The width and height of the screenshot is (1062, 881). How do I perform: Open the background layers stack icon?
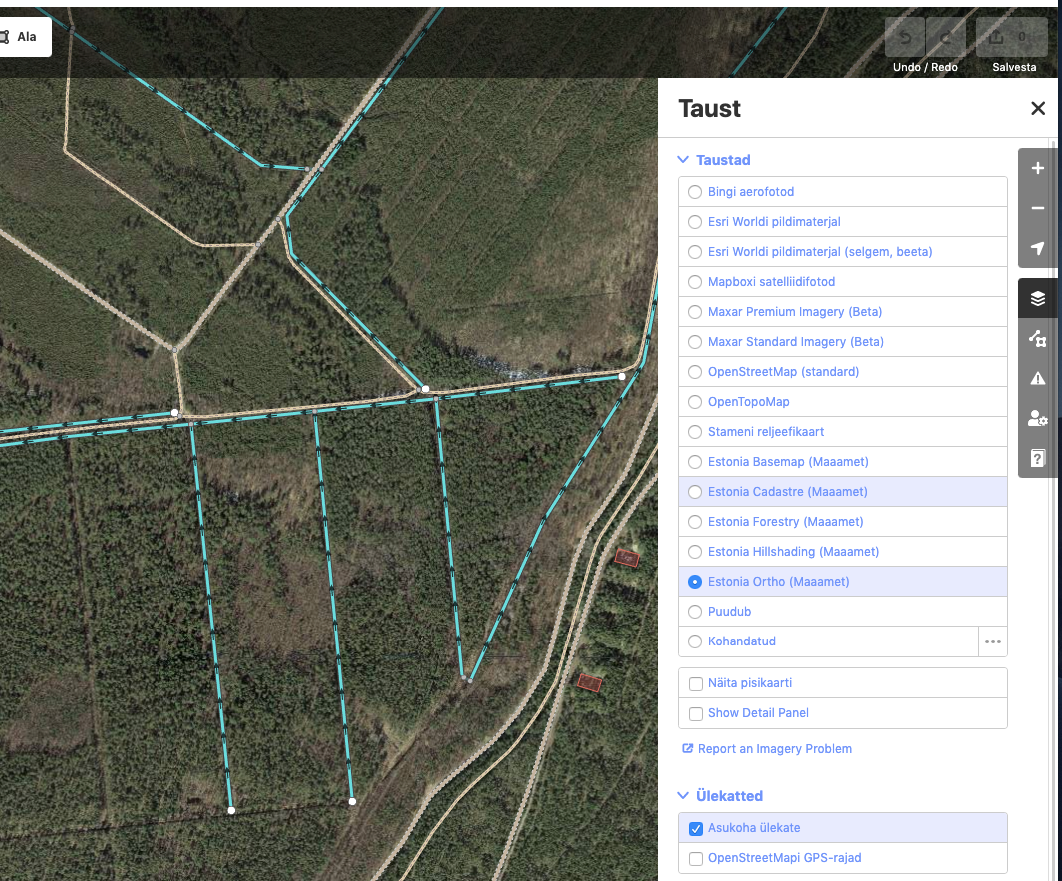(1037, 298)
